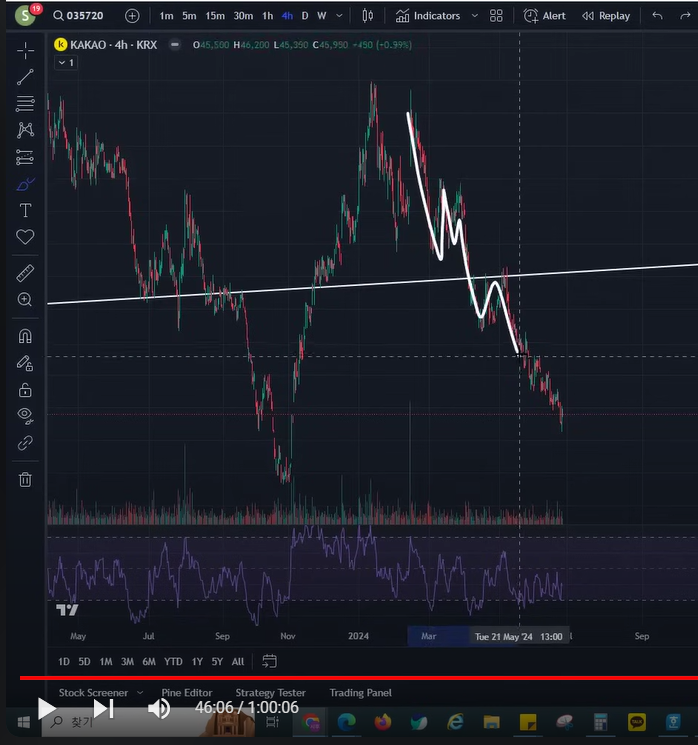Open the forecasting and measurement tools
This screenshot has width=698, height=745.
point(25,157)
